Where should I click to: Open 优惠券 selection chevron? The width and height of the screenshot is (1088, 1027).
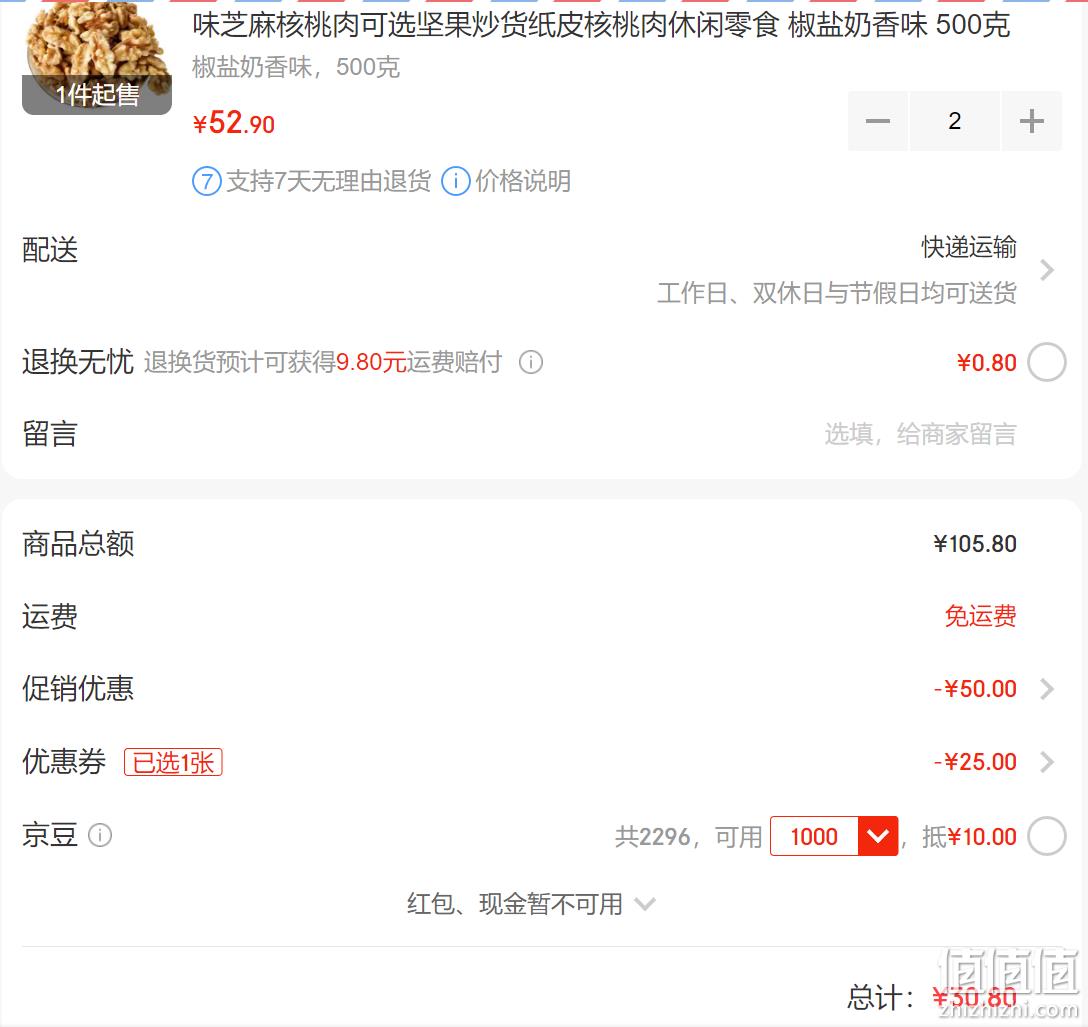(1047, 762)
